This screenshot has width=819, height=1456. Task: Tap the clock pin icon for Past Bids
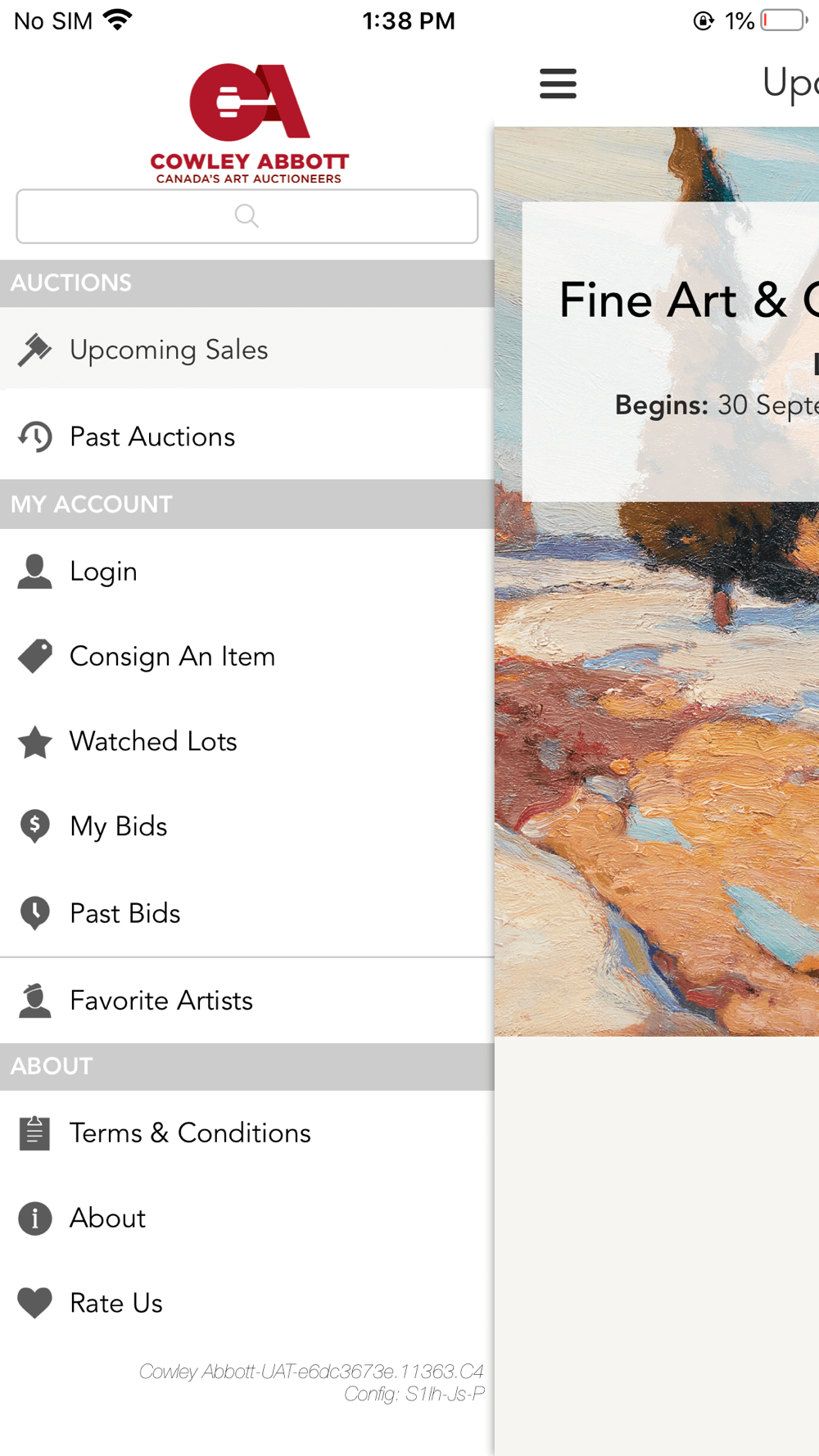34,913
